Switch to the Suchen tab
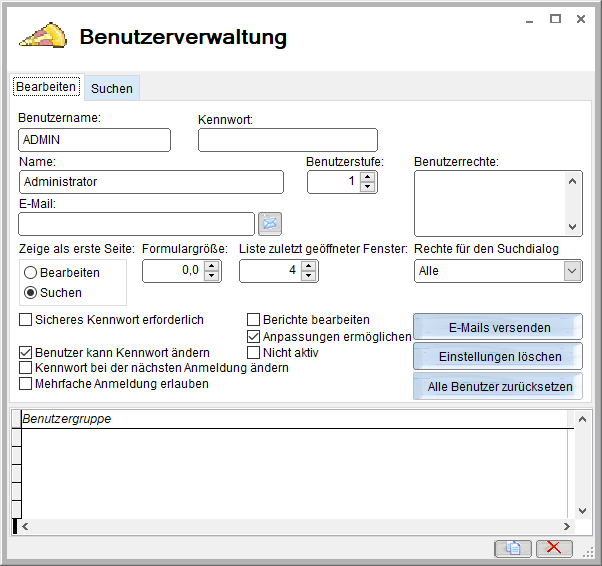The image size is (602, 566). (x=112, y=88)
